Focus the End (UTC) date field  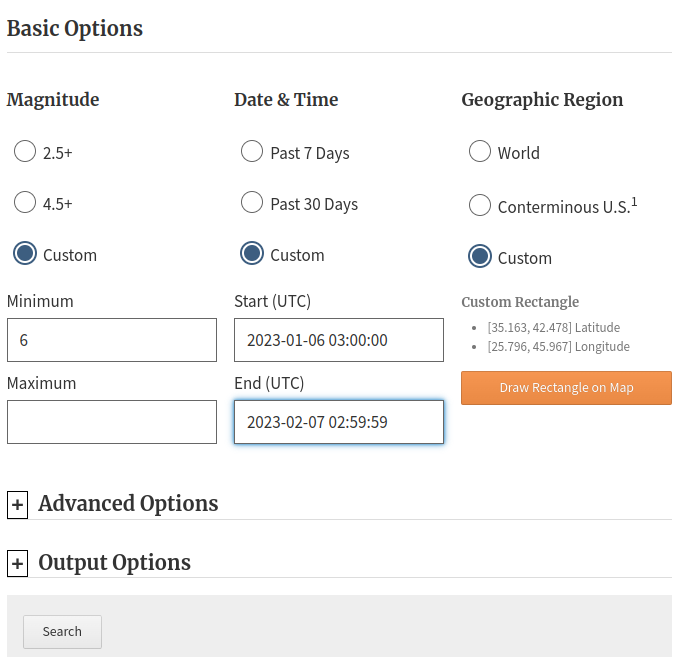(339, 422)
